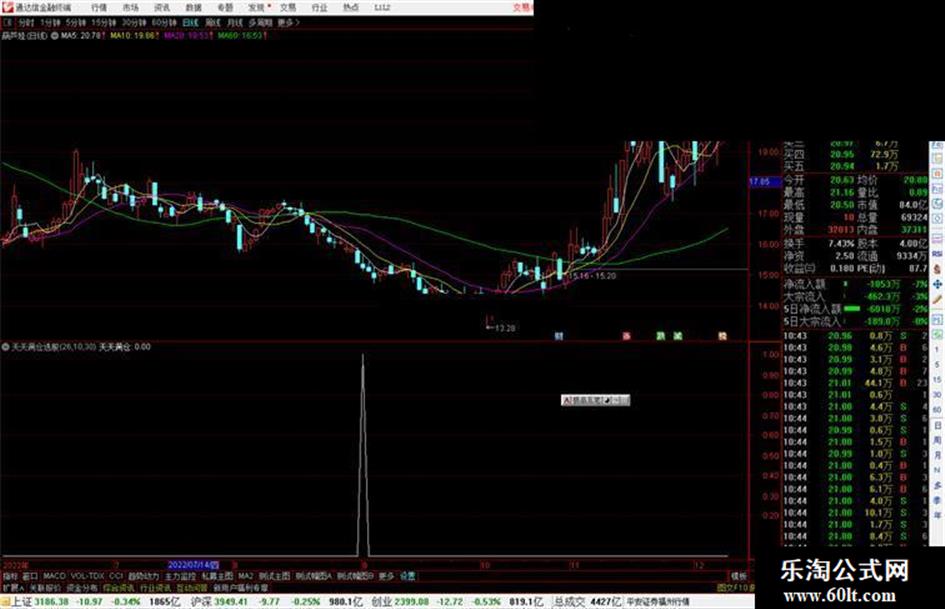Click the round icon beside the MA5 label
The height and width of the screenshot is (609, 945).
tap(55, 36)
